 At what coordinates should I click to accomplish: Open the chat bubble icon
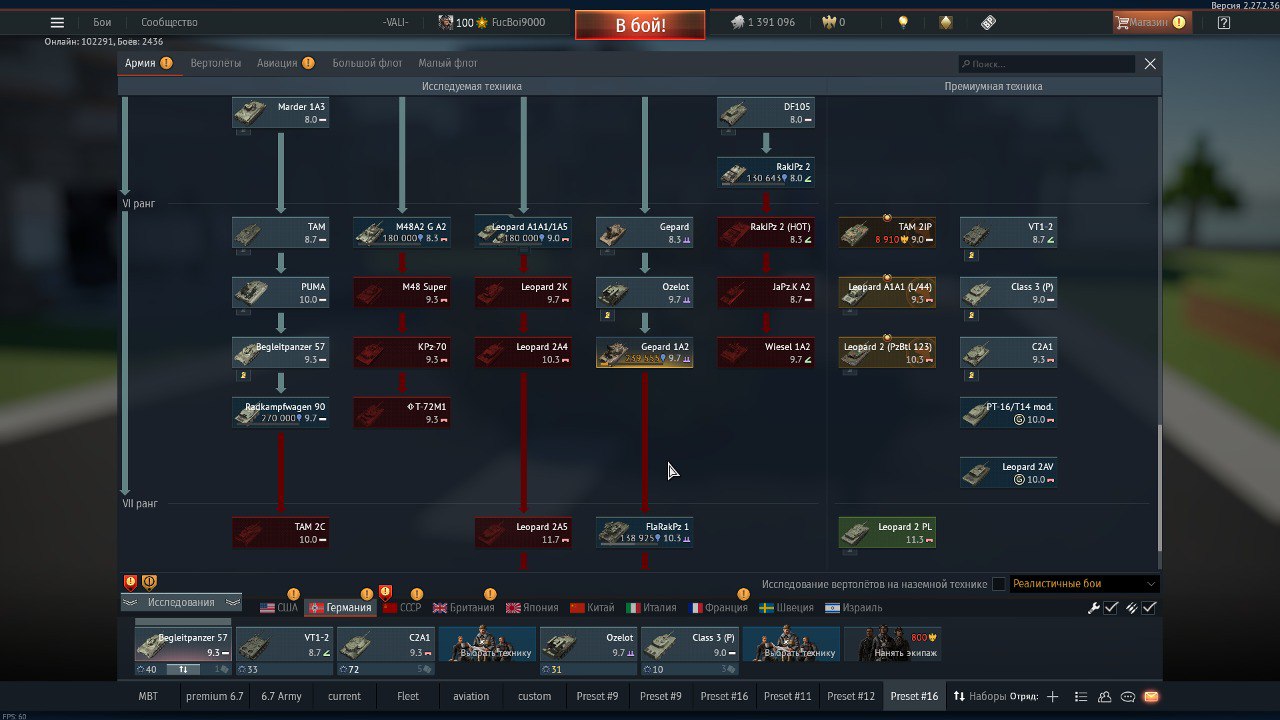click(1128, 696)
